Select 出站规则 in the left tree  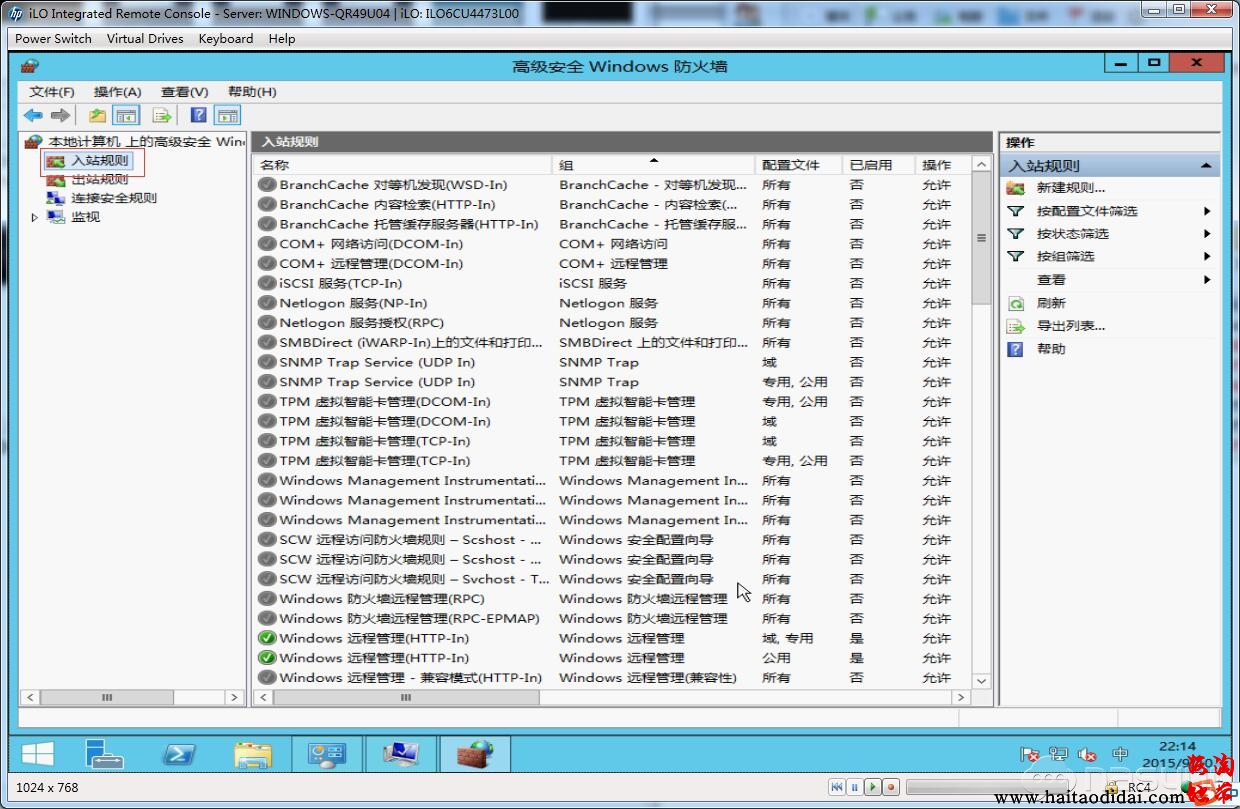[x=99, y=180]
